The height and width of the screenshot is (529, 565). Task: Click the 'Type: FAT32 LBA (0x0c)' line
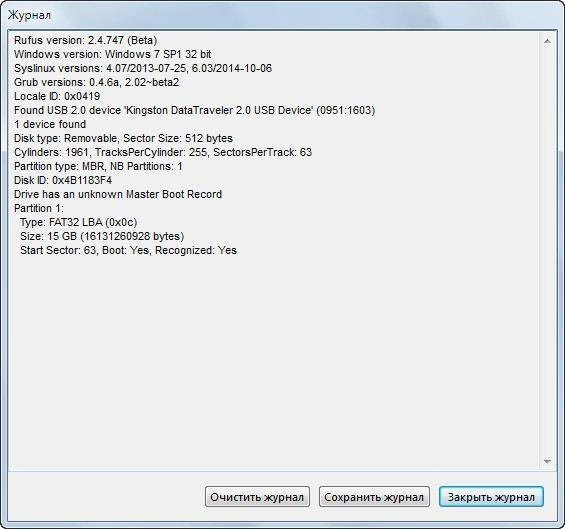(79, 222)
